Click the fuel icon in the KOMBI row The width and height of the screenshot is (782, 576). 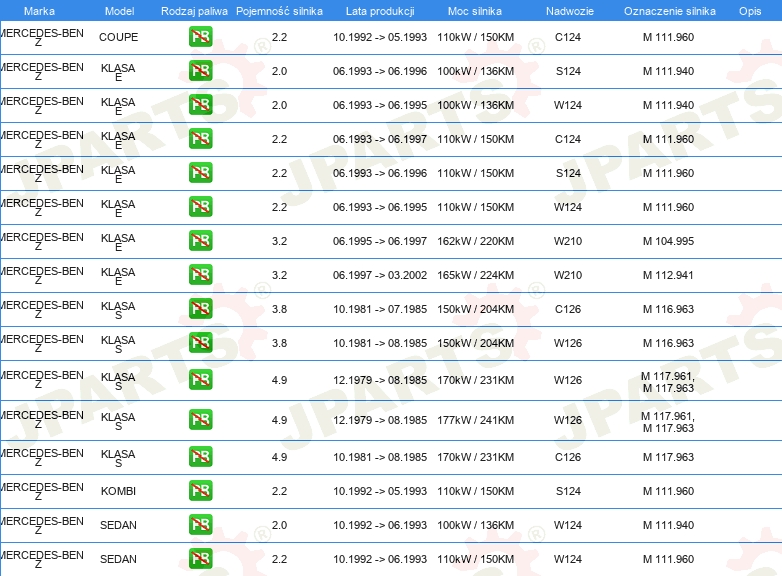200,490
